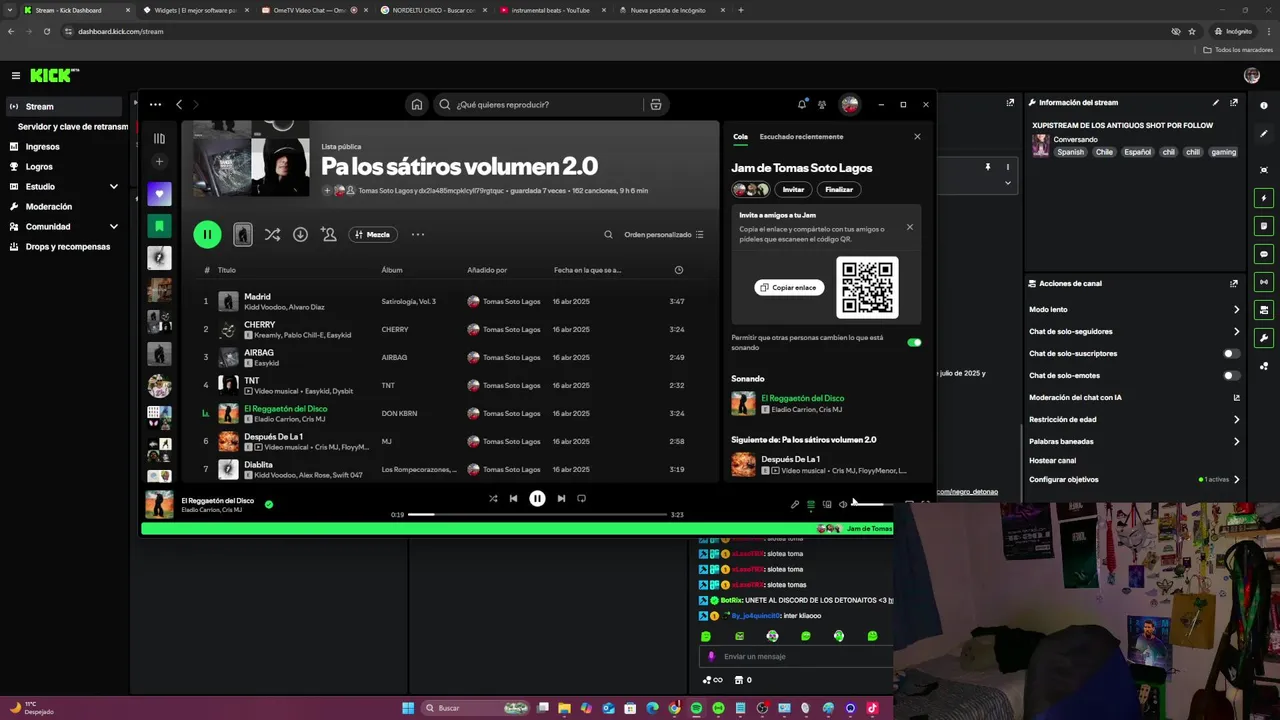Download the playlist

click(300, 234)
